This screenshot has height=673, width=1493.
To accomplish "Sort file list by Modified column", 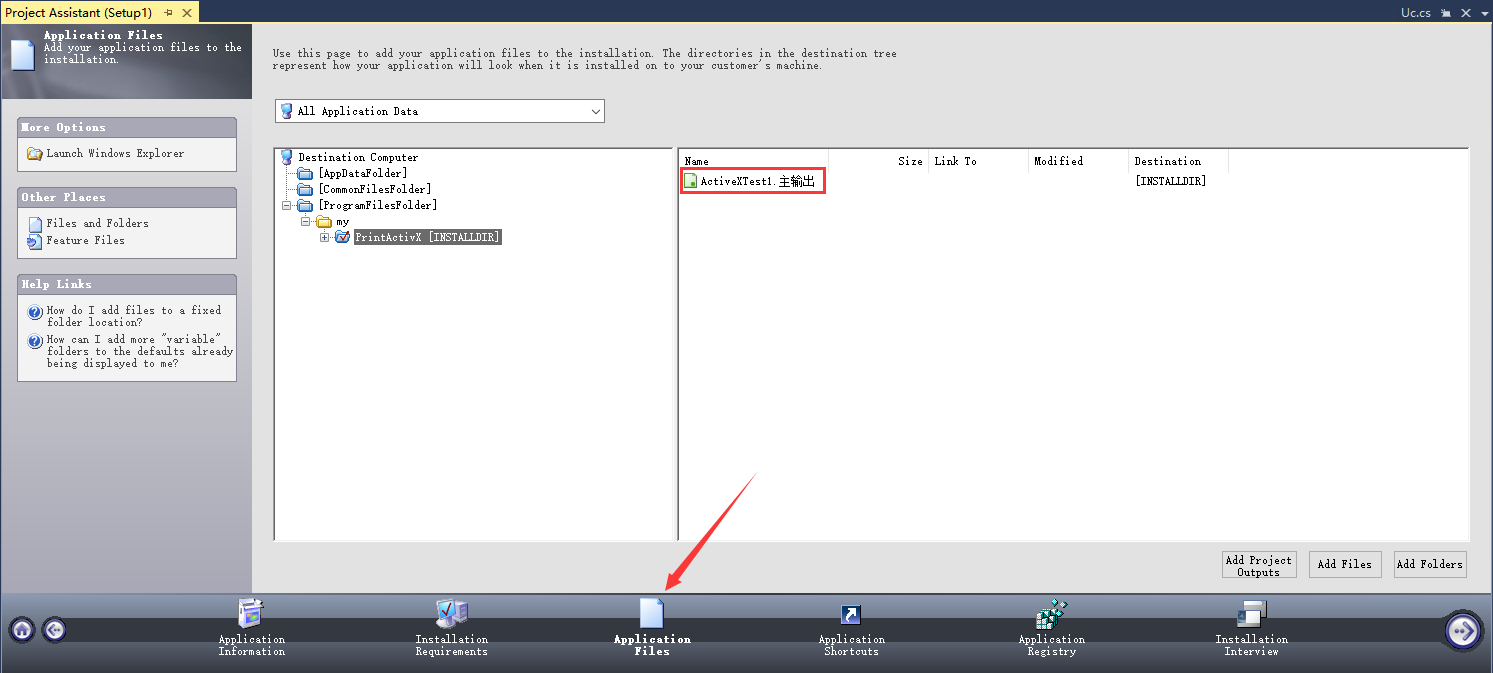I will click(1079, 161).
